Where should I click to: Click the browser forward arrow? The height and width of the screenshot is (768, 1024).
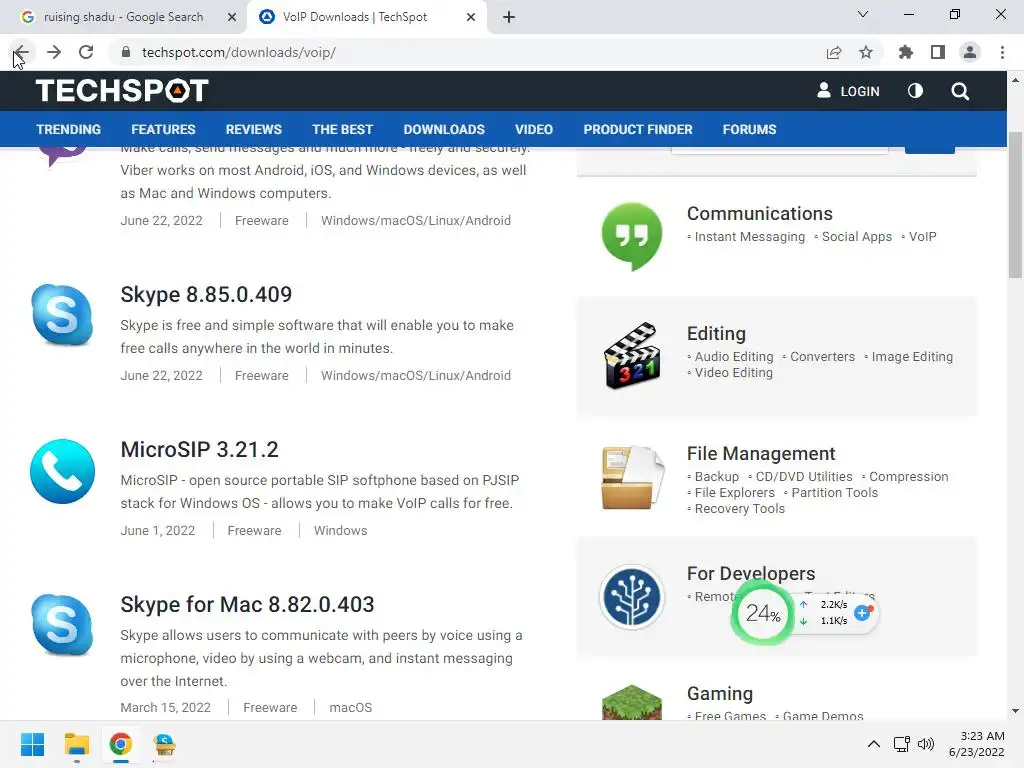pos(54,52)
